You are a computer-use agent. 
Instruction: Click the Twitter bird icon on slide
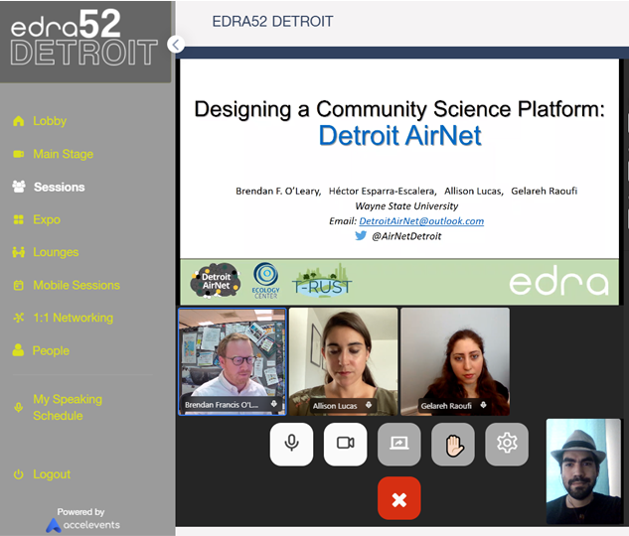(x=361, y=236)
